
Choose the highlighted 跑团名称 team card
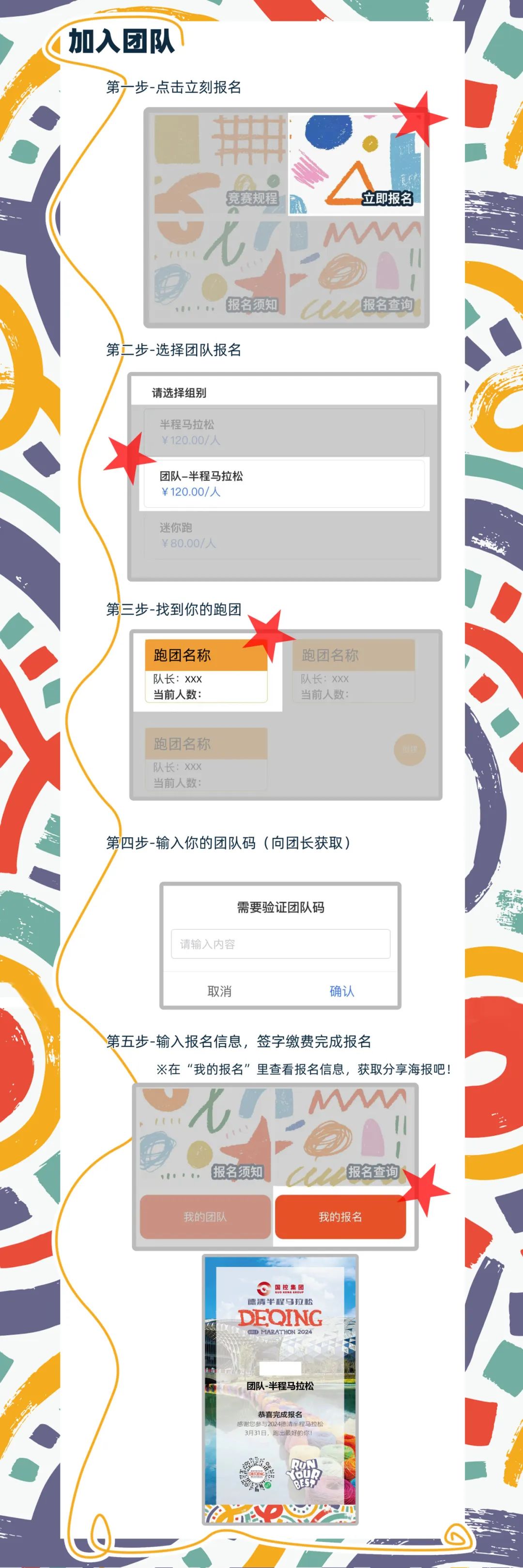pyautogui.click(x=206, y=671)
